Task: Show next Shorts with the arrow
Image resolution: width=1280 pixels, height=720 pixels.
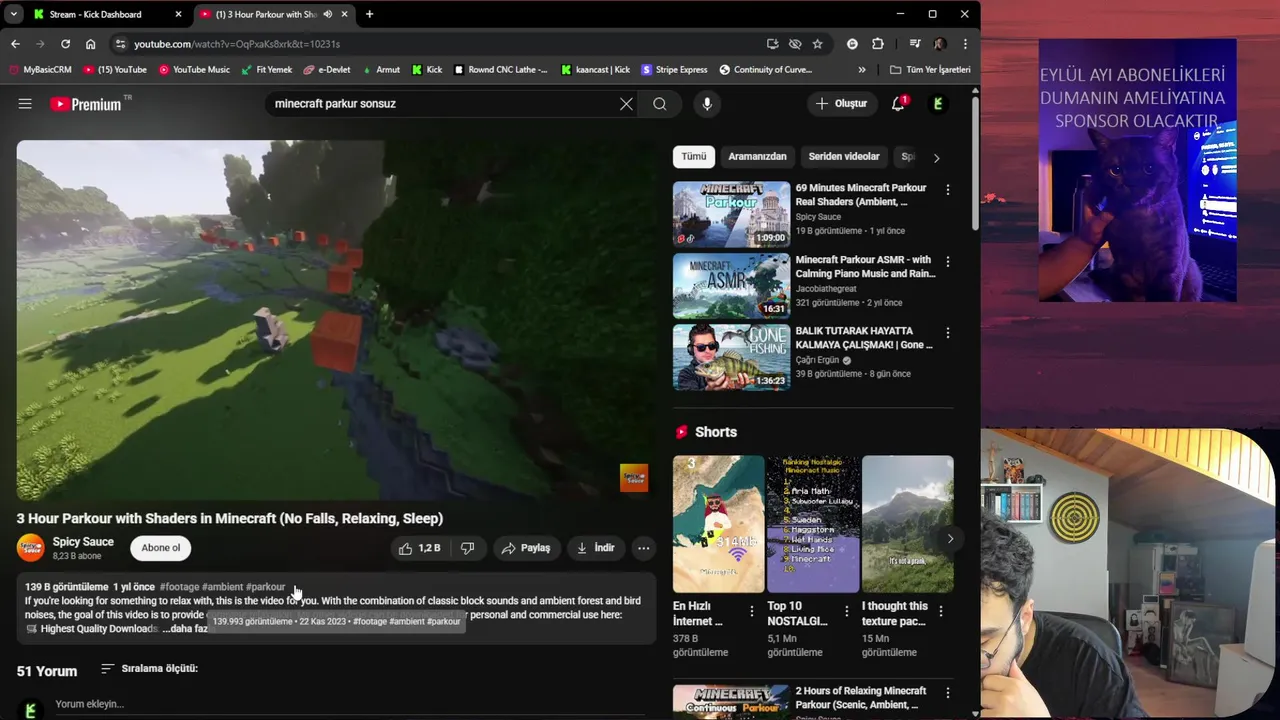Action: tap(950, 539)
